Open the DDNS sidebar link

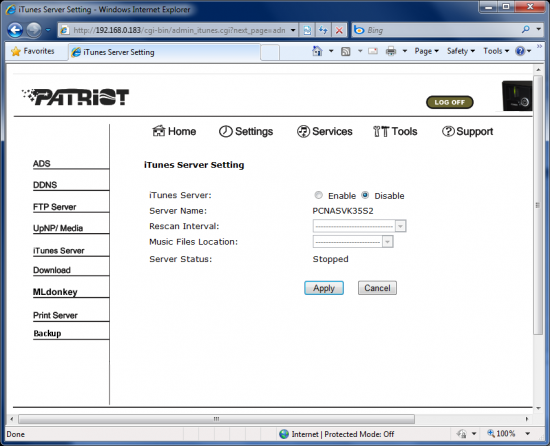tap(45, 185)
